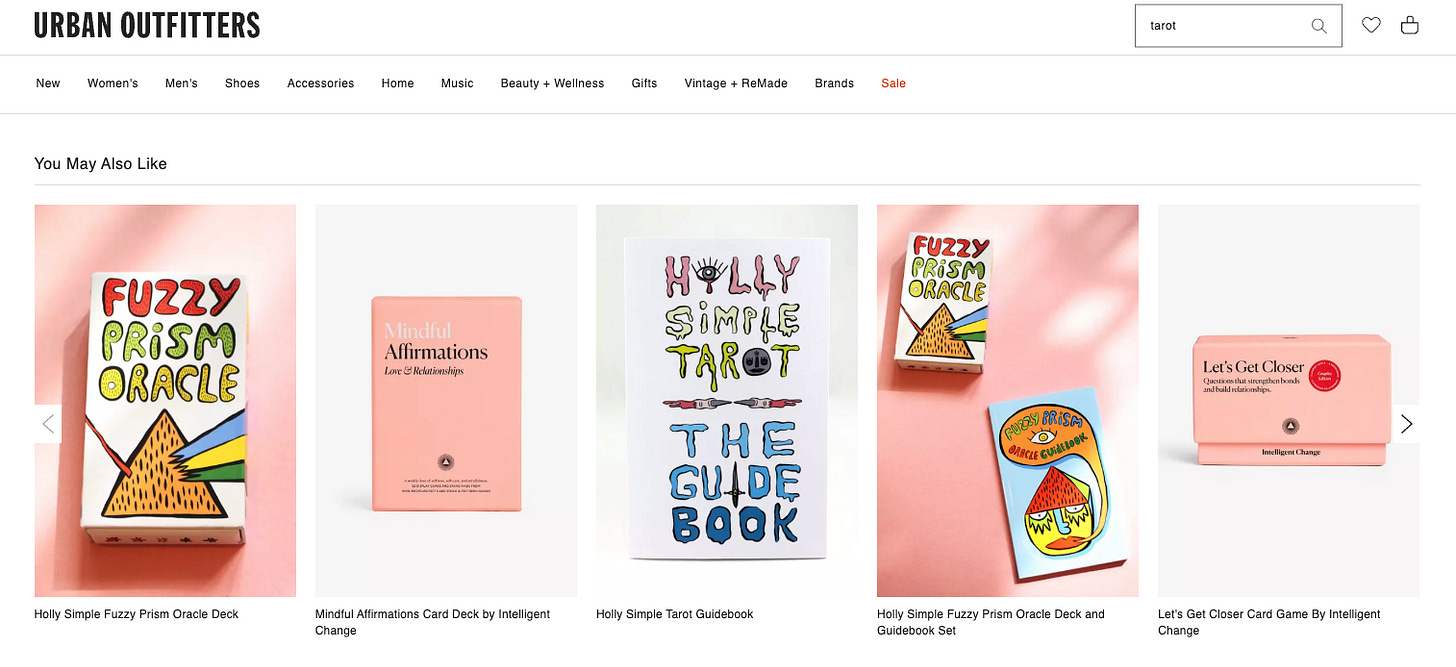
Task: Open the Home menu
Action: 397,83
